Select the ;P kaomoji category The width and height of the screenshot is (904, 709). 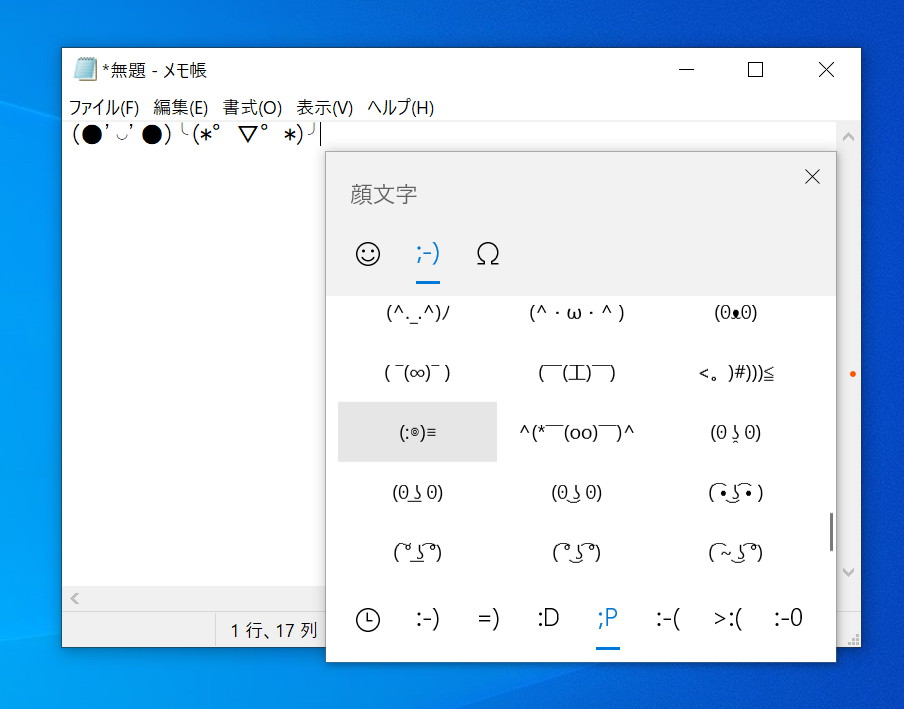608,618
